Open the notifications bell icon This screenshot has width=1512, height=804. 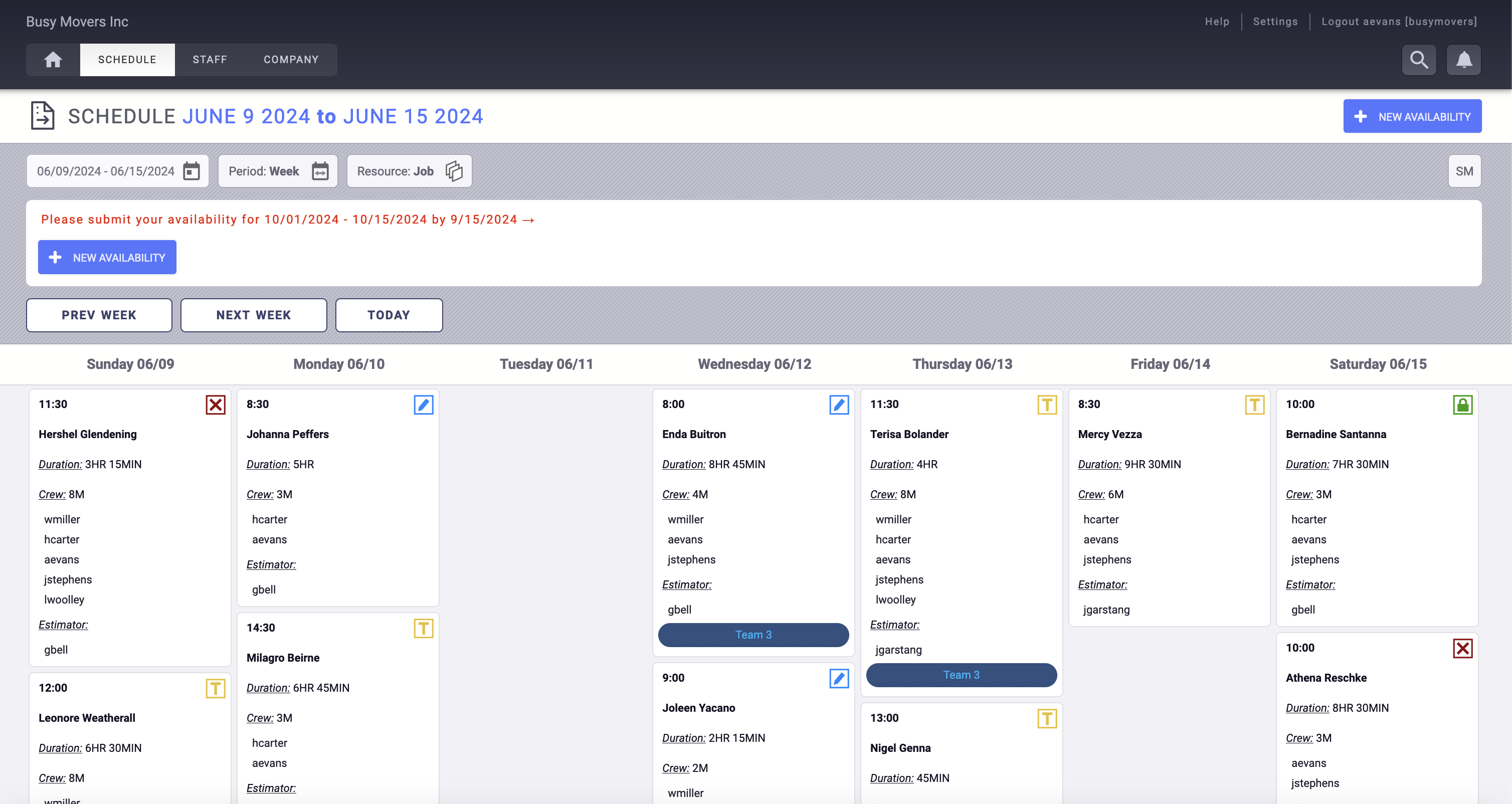(1464, 59)
